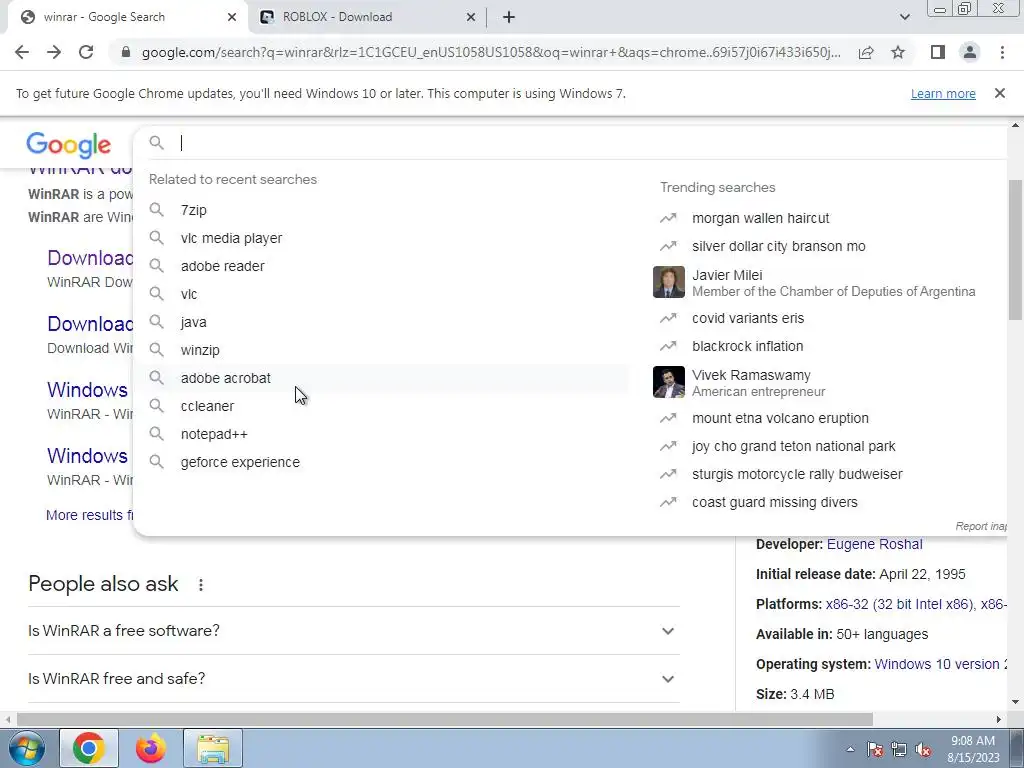Open the More results link under WinRAR results
This screenshot has width=1024, height=768.
point(89,515)
